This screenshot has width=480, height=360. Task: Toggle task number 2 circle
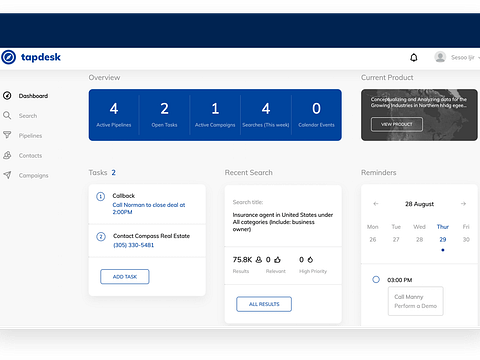click(101, 237)
